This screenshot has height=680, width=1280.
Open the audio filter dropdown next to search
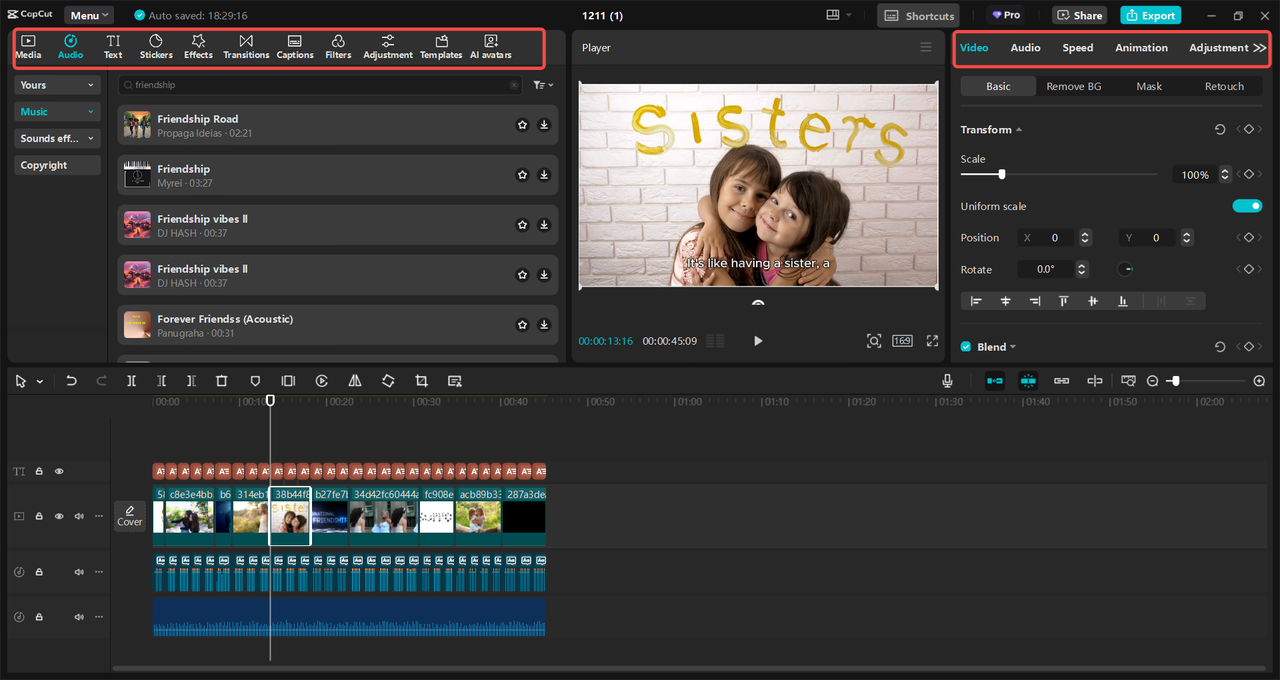pyautogui.click(x=543, y=85)
